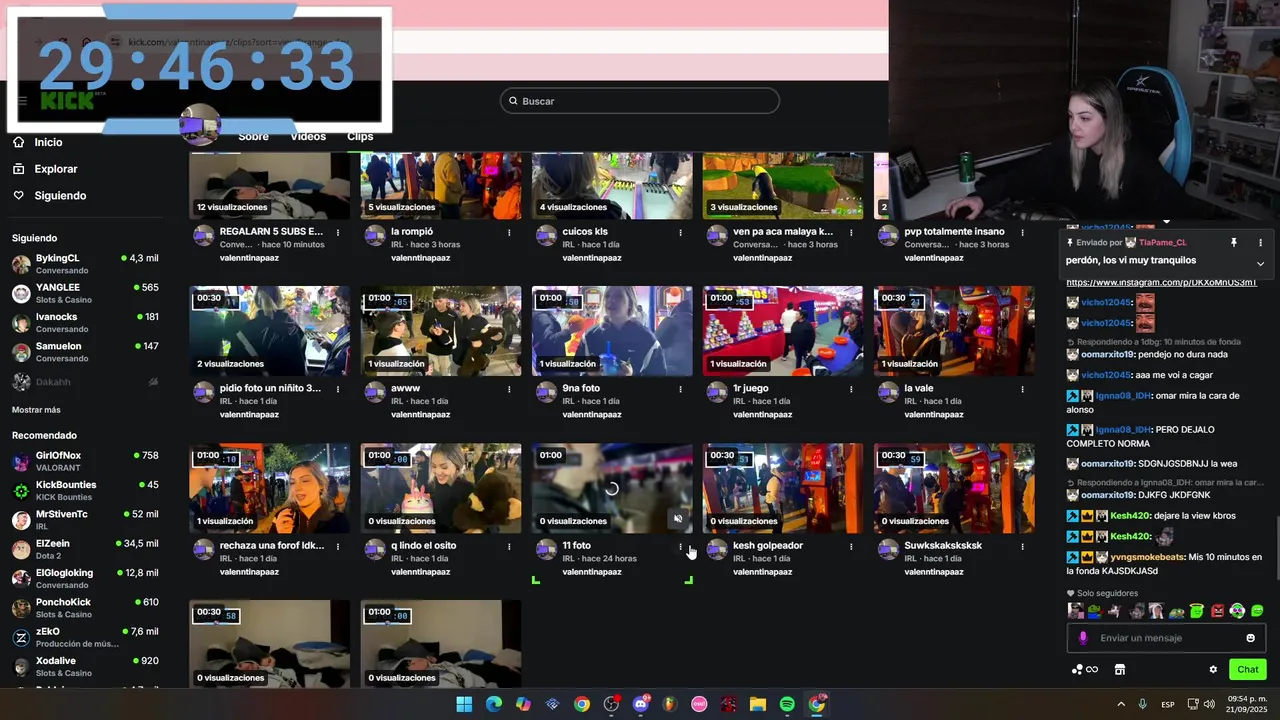Viewport: 1280px width, 720px height.
Task: Open YANGLEE channel in sidebar
Action: tap(85, 292)
